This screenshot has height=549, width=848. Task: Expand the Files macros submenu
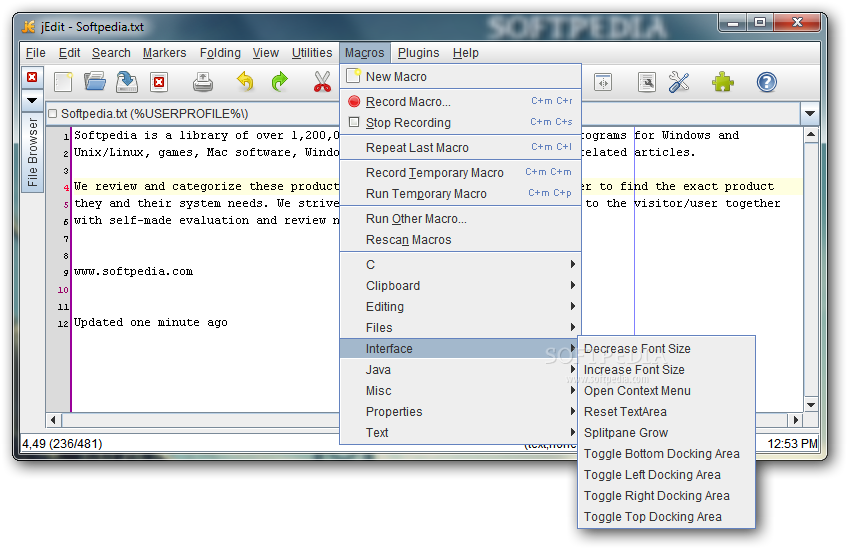pyautogui.click(x=461, y=328)
